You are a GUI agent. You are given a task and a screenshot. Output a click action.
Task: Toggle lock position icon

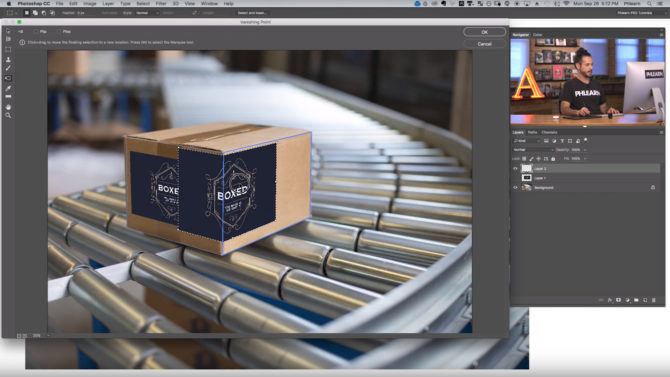point(538,159)
